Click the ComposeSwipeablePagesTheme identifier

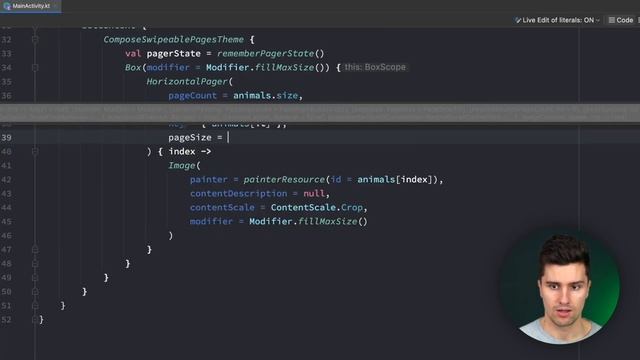pyautogui.click(x=173, y=40)
